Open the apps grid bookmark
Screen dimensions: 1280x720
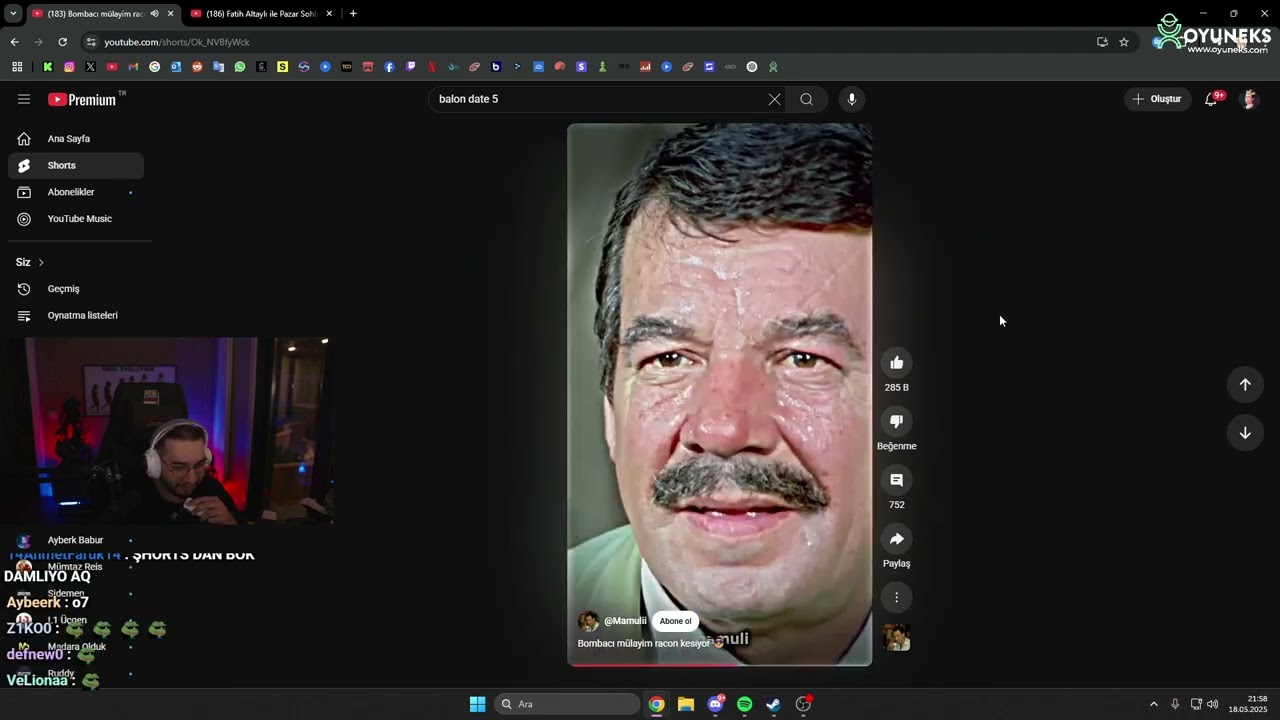(x=17, y=67)
